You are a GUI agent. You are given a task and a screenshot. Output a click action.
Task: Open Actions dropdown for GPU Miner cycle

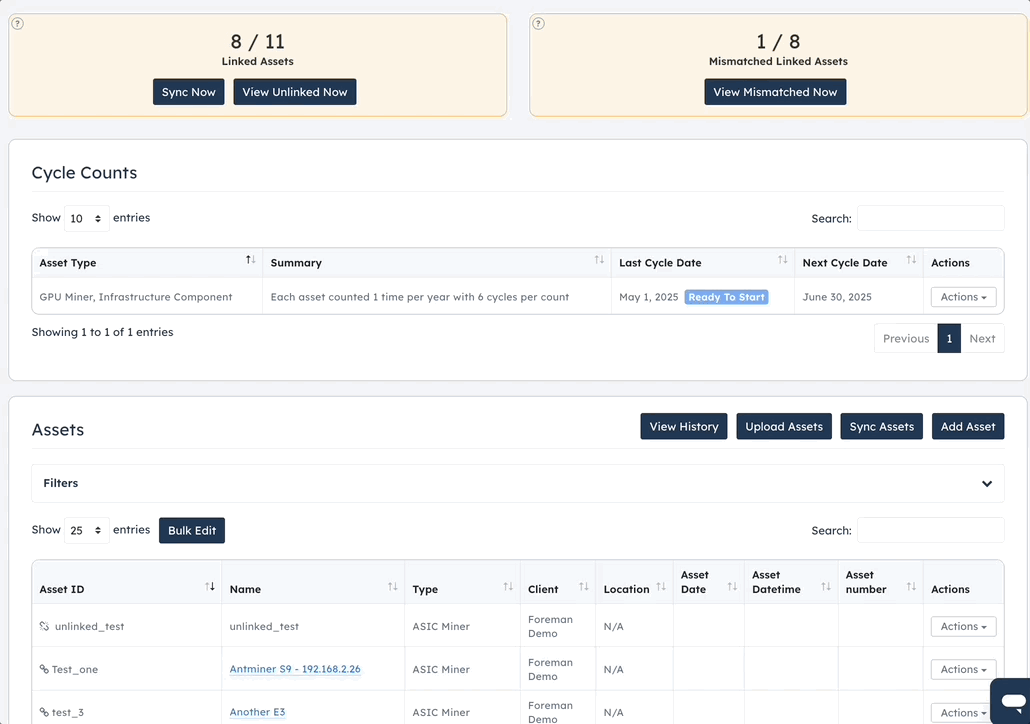(x=963, y=297)
